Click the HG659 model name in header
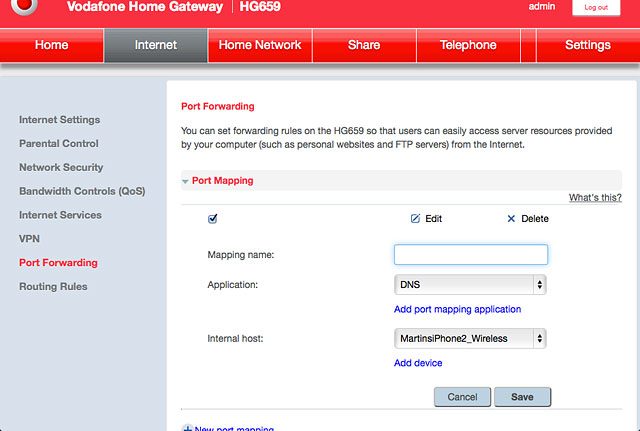Image resolution: width=640 pixels, height=431 pixels. 260,6
